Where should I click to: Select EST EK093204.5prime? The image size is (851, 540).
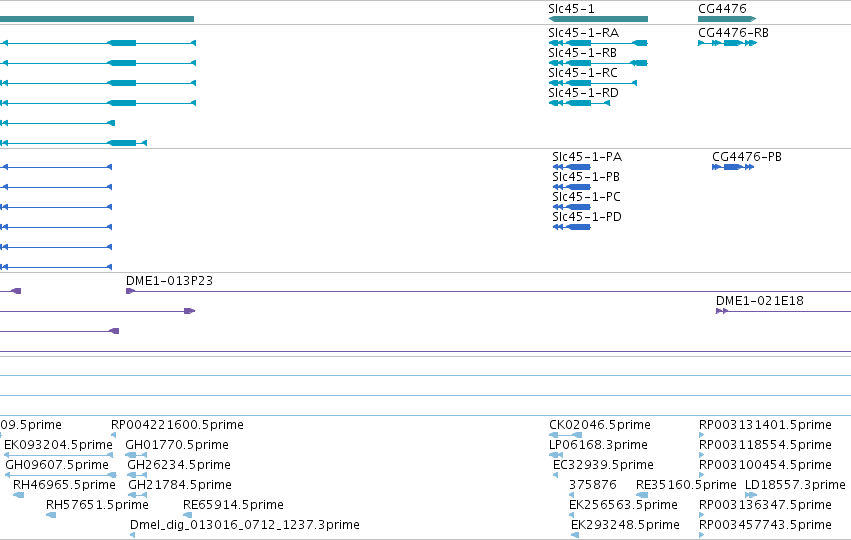click(58, 445)
